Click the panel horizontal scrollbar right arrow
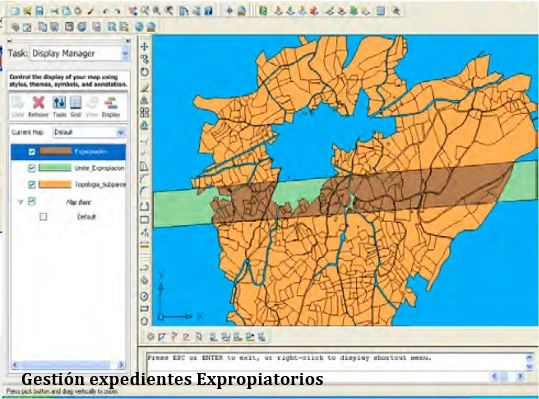Screen dimensions: 539x399 (x=121, y=365)
